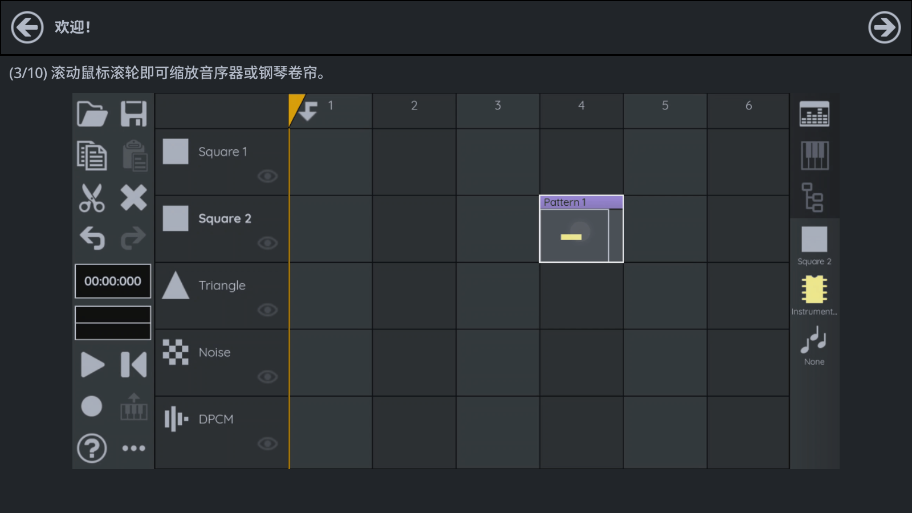Click the oscilloscope display box
The width and height of the screenshot is (912, 513).
(x=113, y=323)
